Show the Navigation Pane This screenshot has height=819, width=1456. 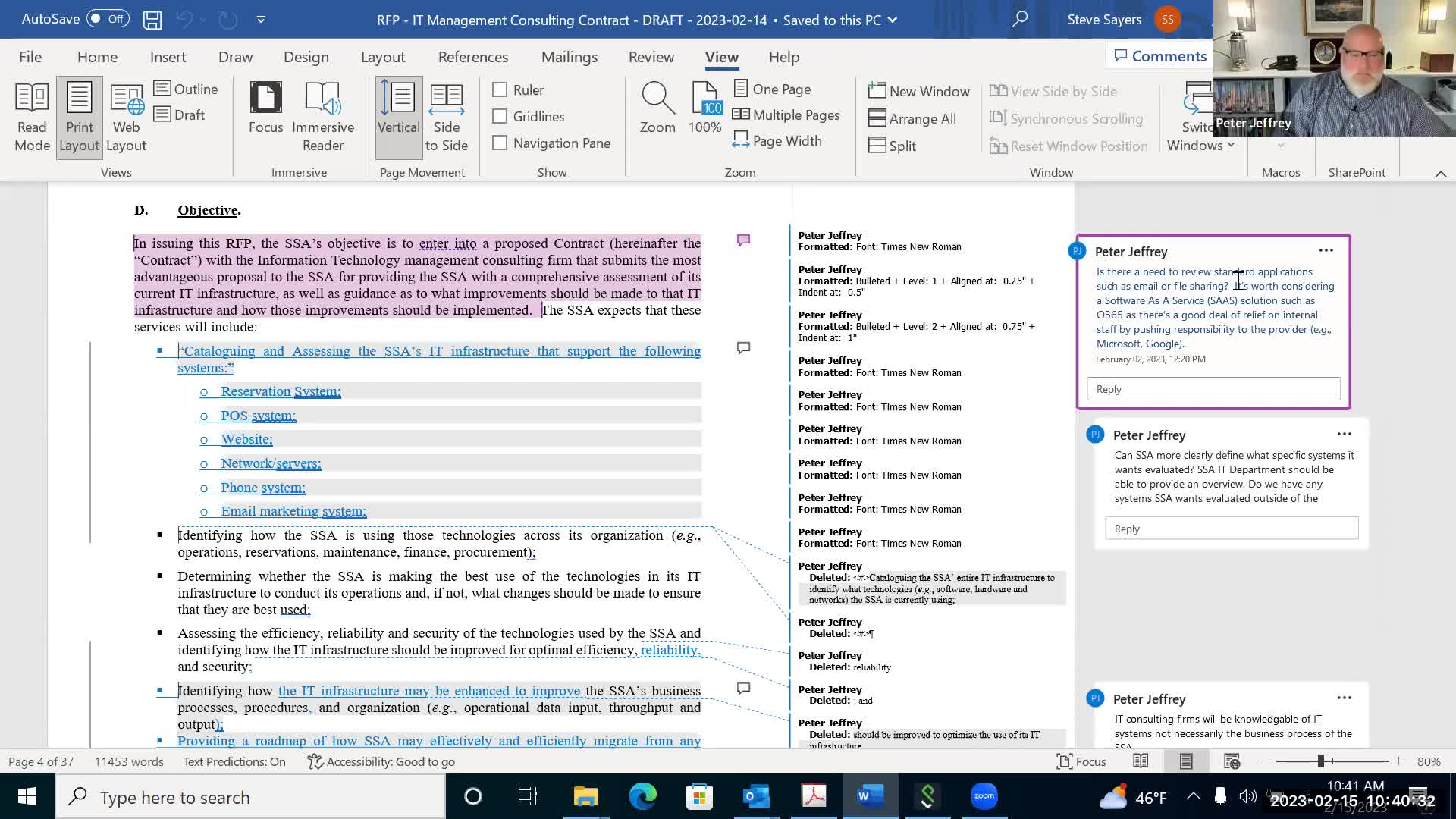click(500, 143)
